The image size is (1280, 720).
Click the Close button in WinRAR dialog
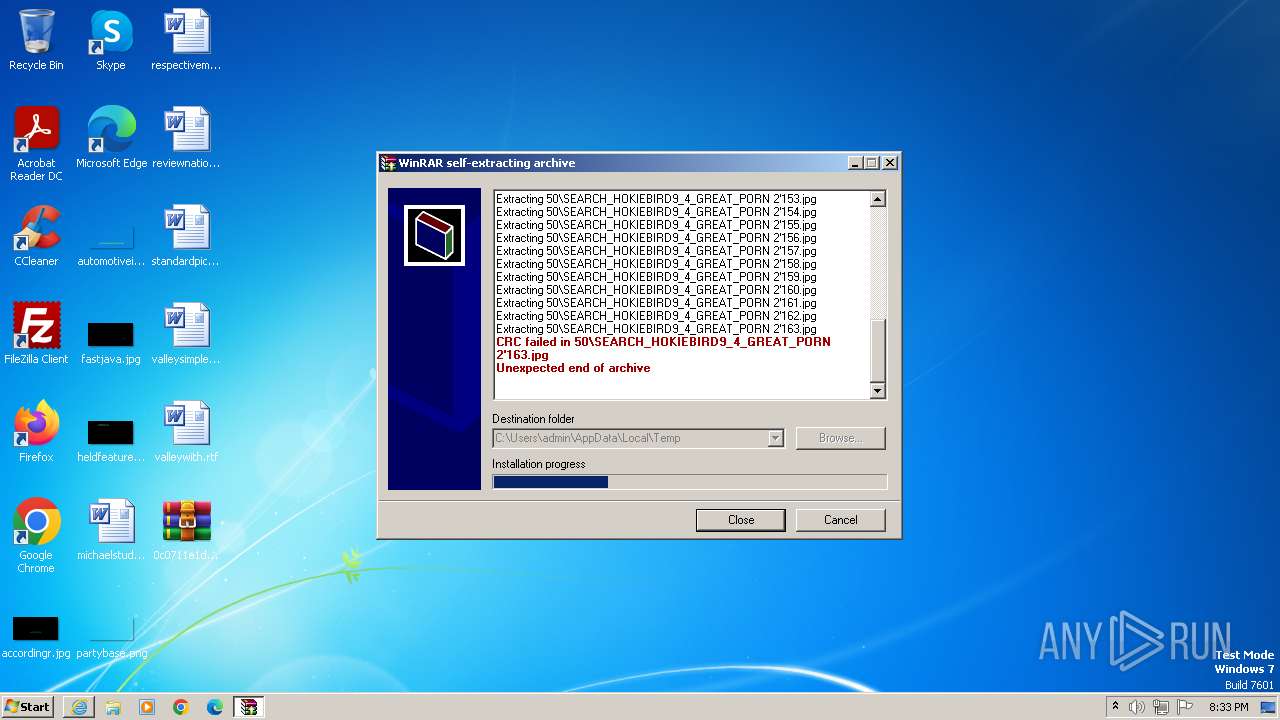pyautogui.click(x=741, y=519)
